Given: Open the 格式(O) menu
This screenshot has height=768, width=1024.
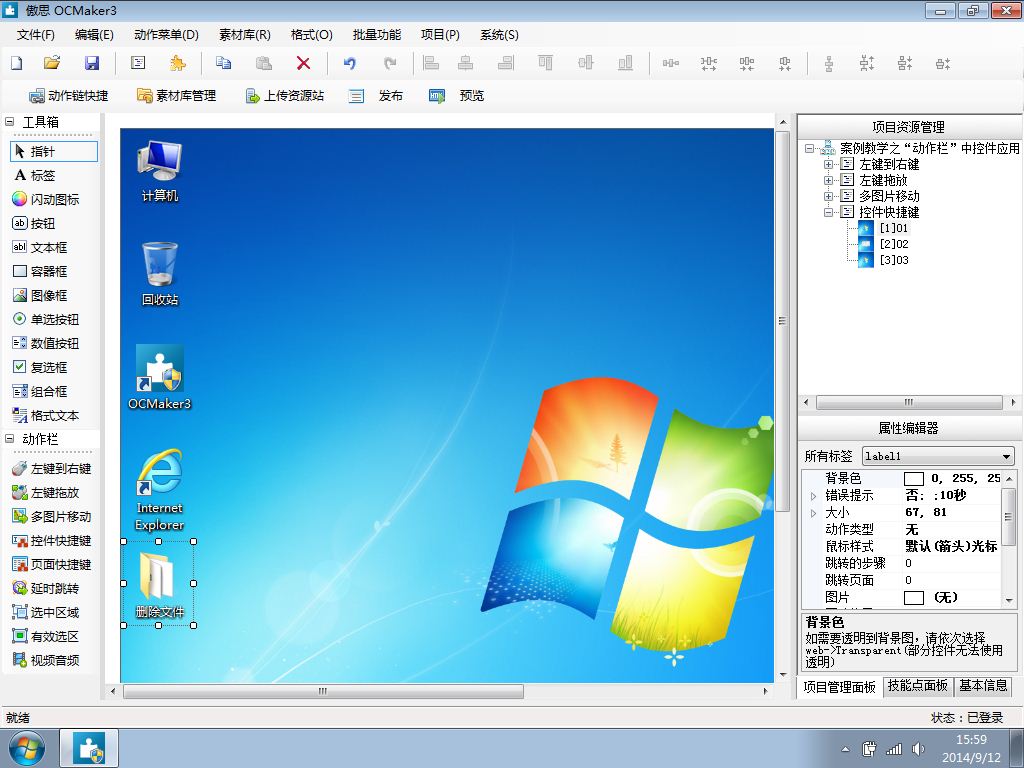Looking at the screenshot, I should point(312,35).
